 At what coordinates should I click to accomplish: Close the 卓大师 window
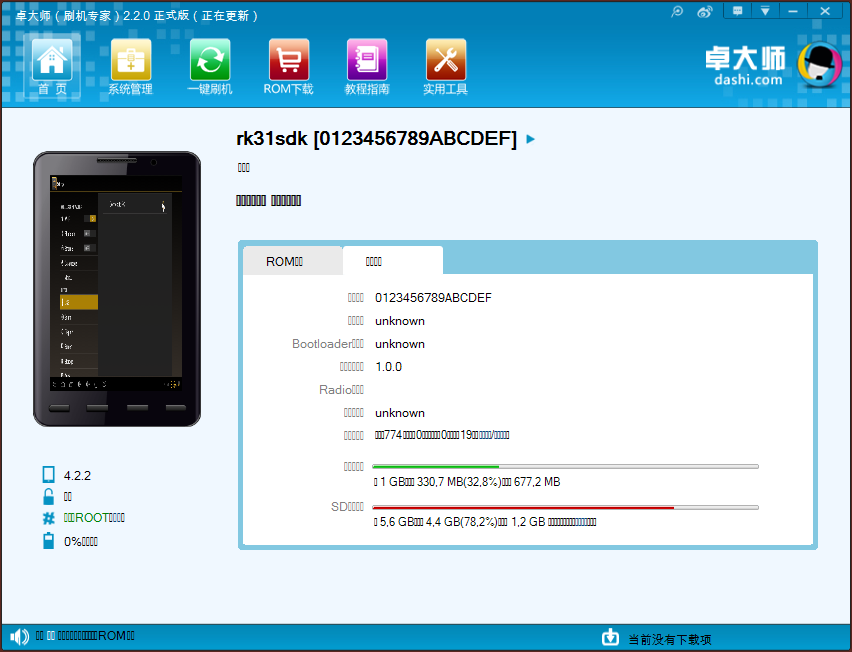pos(825,11)
